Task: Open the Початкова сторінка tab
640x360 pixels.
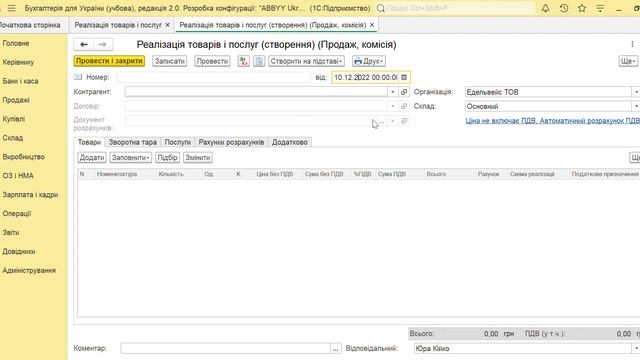Action: (30, 25)
